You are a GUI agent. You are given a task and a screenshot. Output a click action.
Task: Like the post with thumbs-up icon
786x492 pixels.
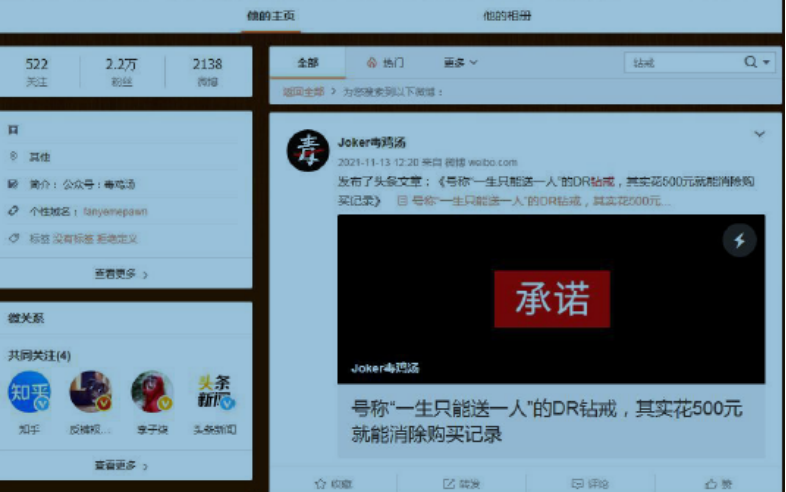[710, 483]
